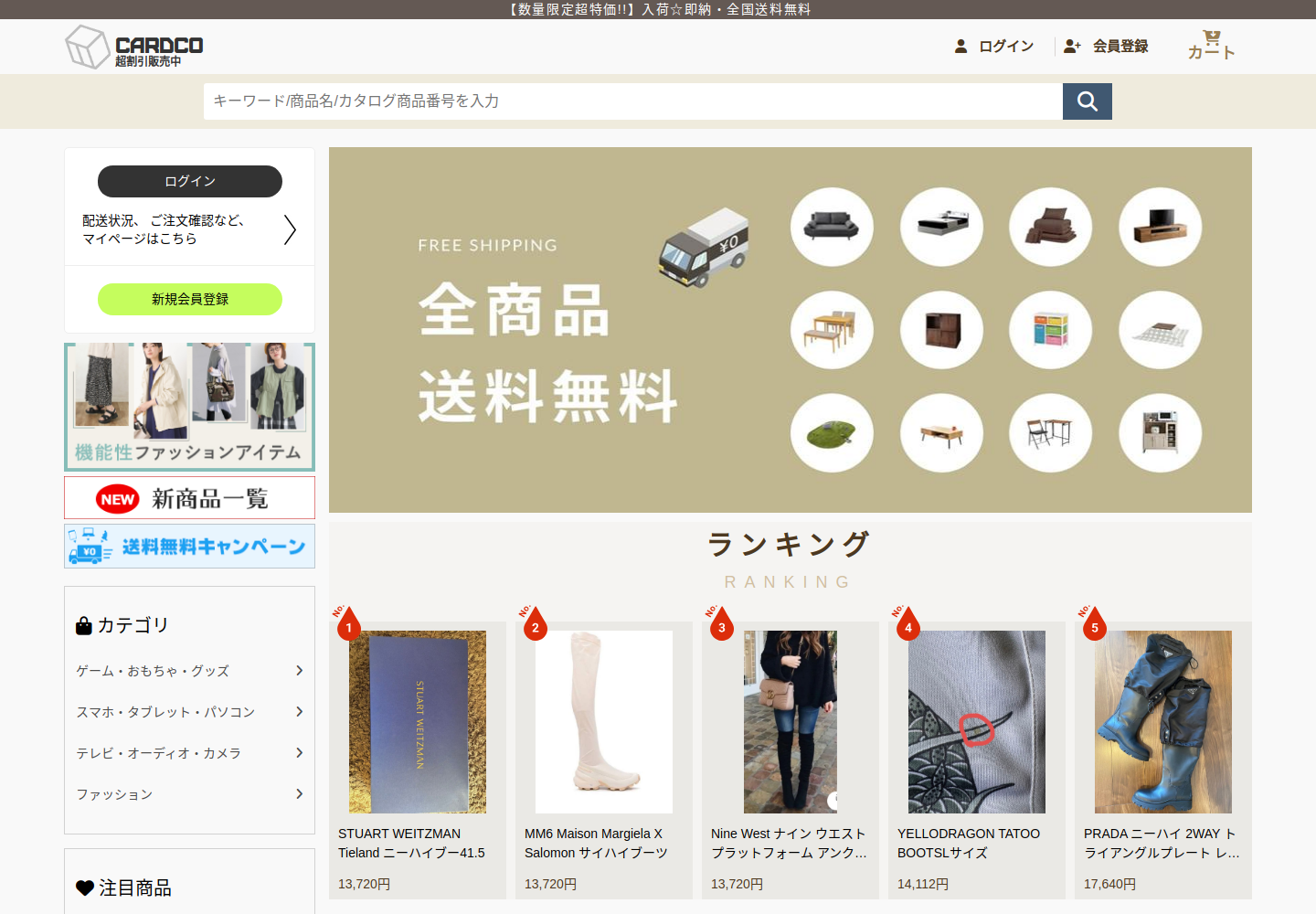Focus the keyword search input field
Image resolution: width=1316 pixels, height=914 pixels.
pyautogui.click(x=632, y=101)
